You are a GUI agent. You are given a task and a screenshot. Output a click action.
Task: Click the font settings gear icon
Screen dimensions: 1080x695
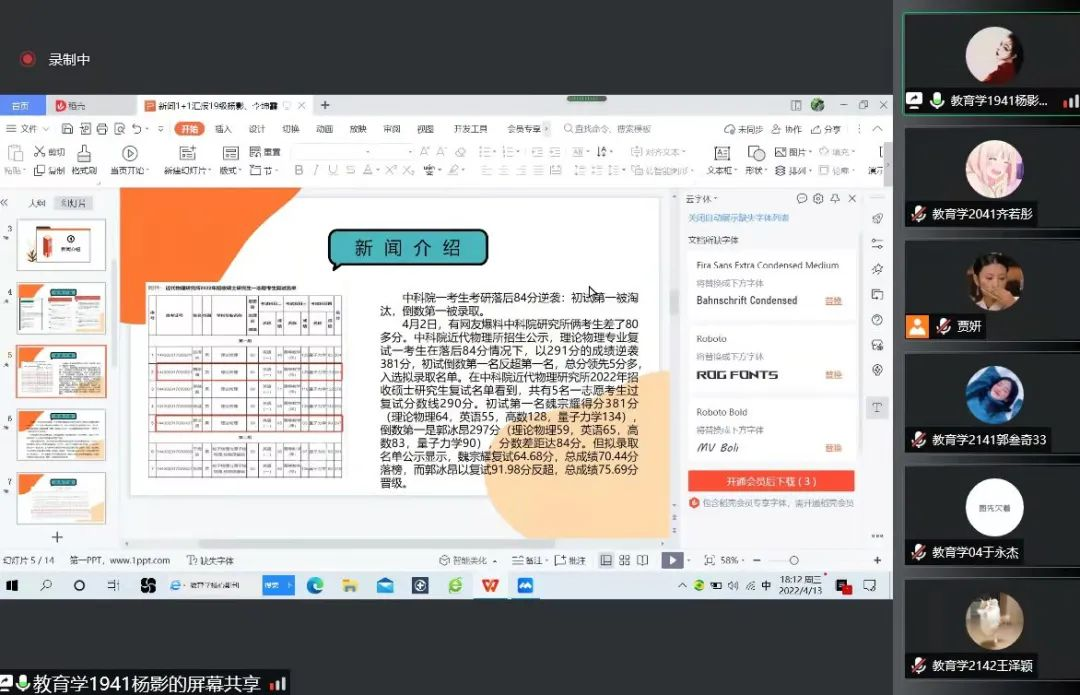coord(817,199)
